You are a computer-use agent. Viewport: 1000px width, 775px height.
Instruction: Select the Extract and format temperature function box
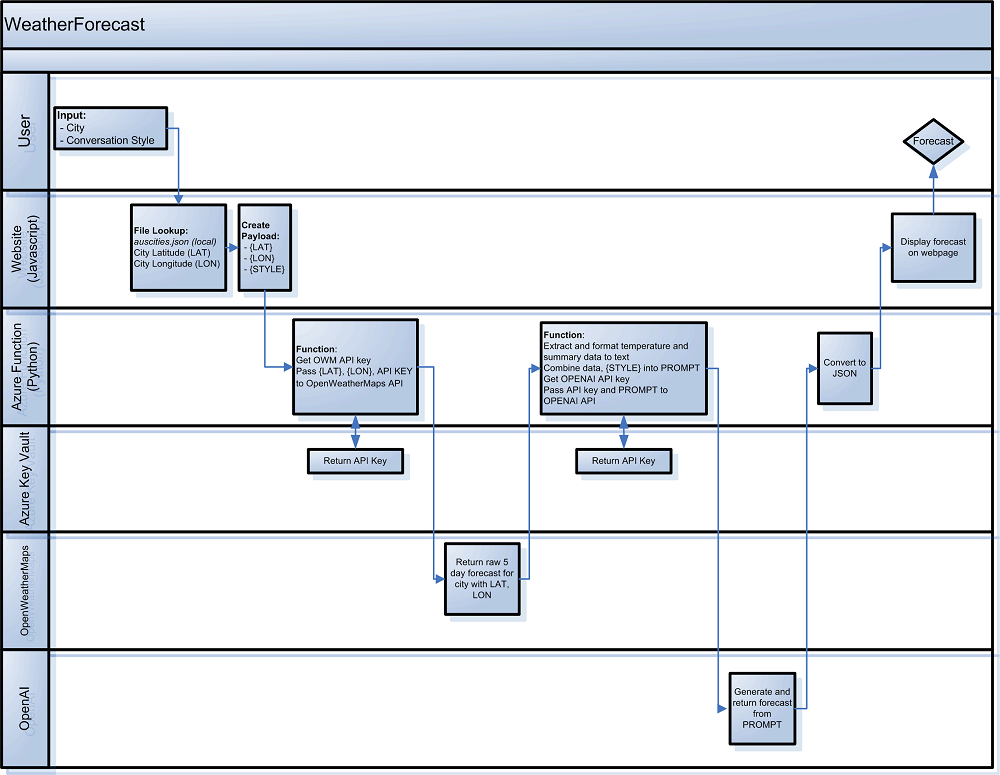[x=622, y=367]
